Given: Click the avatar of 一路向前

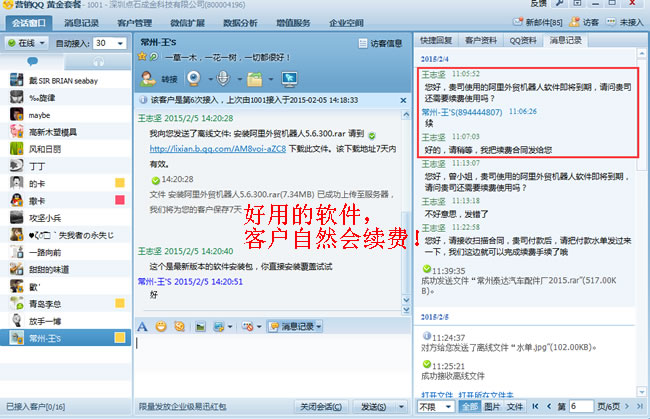Looking at the screenshot, I should 17,252.
